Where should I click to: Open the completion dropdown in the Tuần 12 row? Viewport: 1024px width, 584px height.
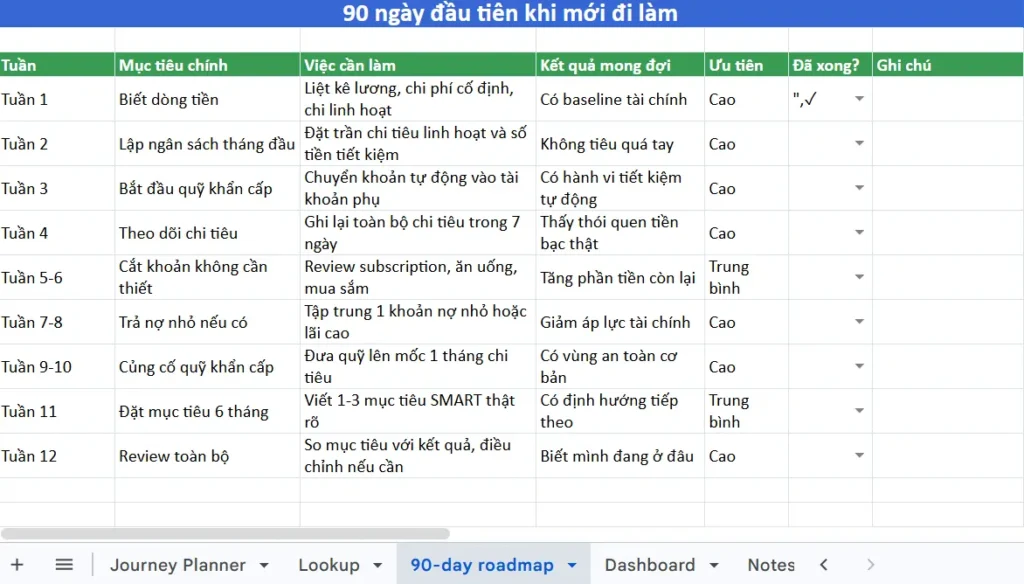859,456
